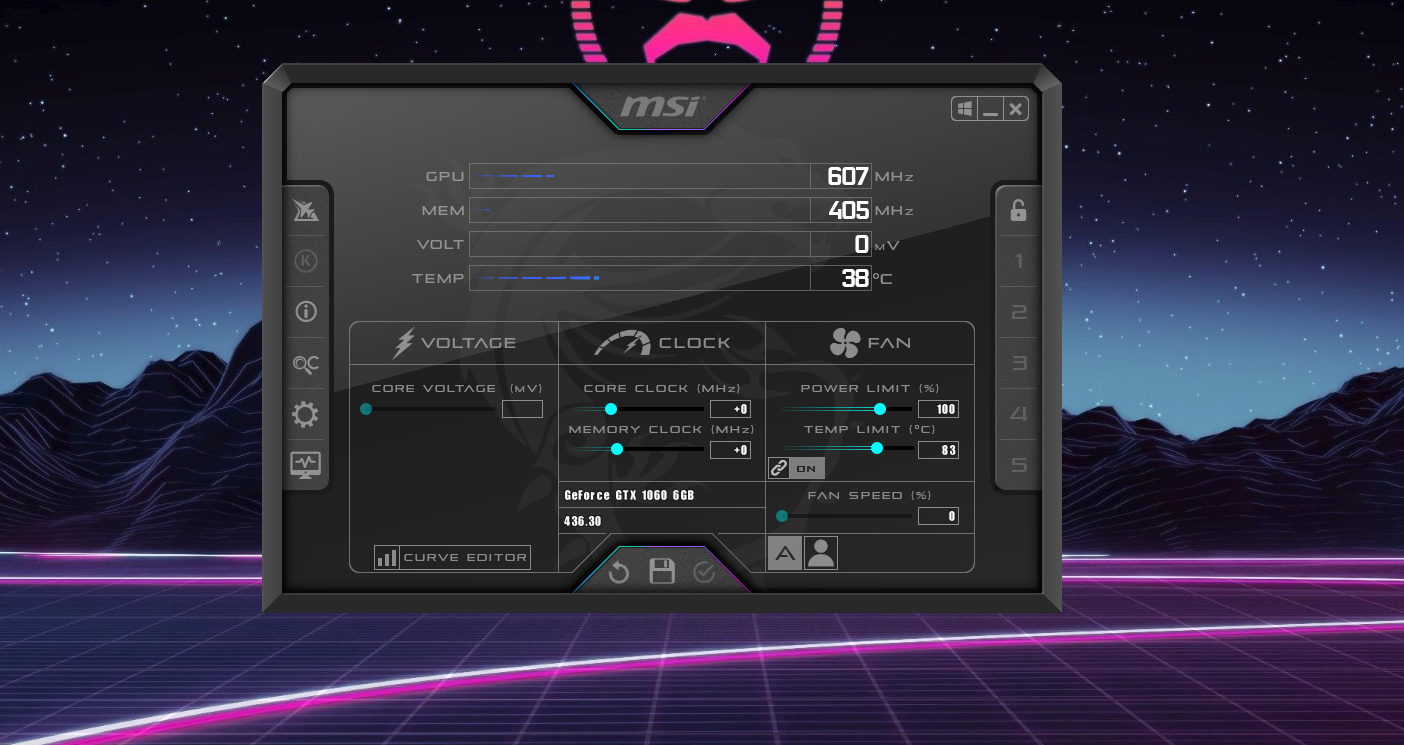
Task: Save current settings floppy disk icon
Action: (662, 571)
